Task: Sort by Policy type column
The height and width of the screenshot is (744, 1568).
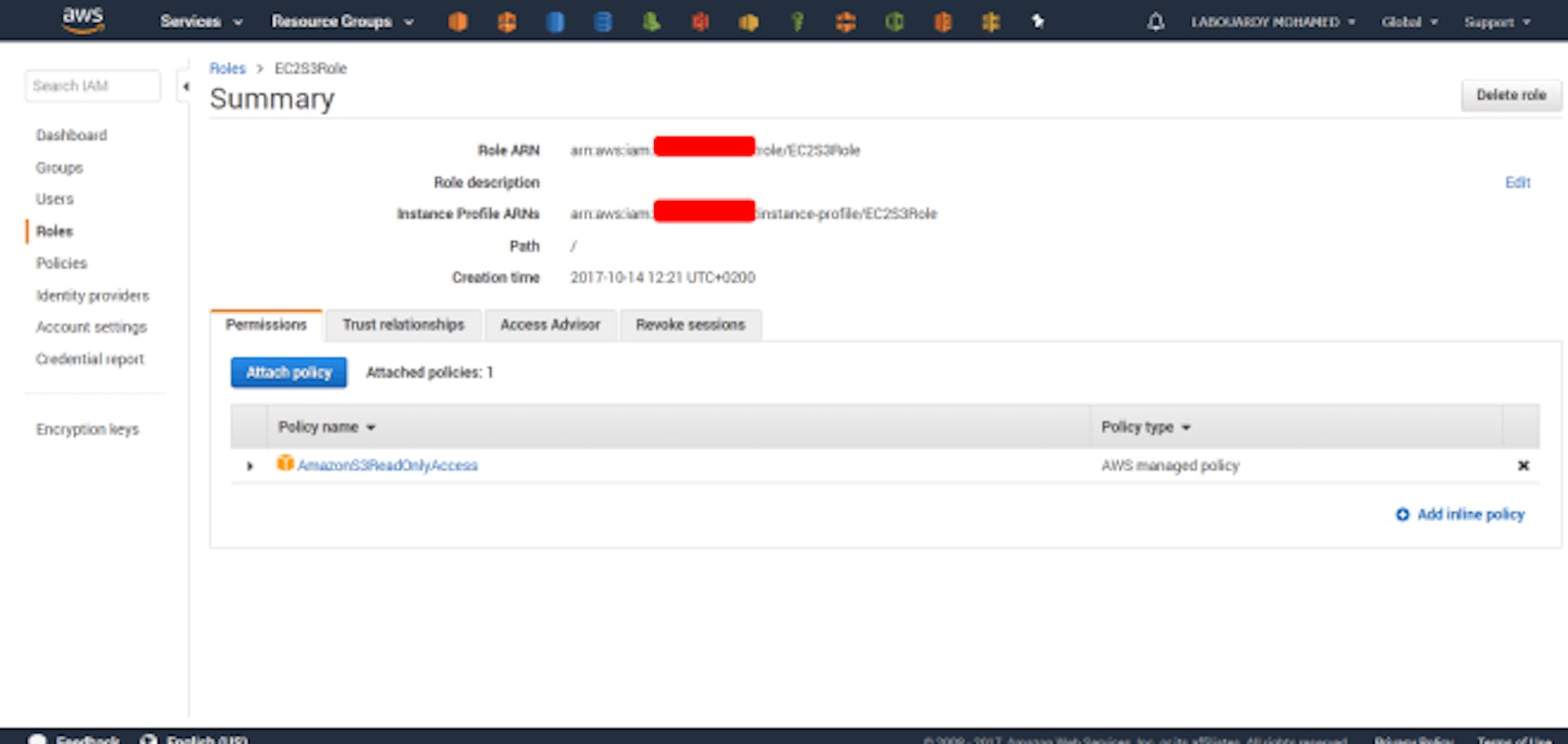Action: tap(1146, 427)
